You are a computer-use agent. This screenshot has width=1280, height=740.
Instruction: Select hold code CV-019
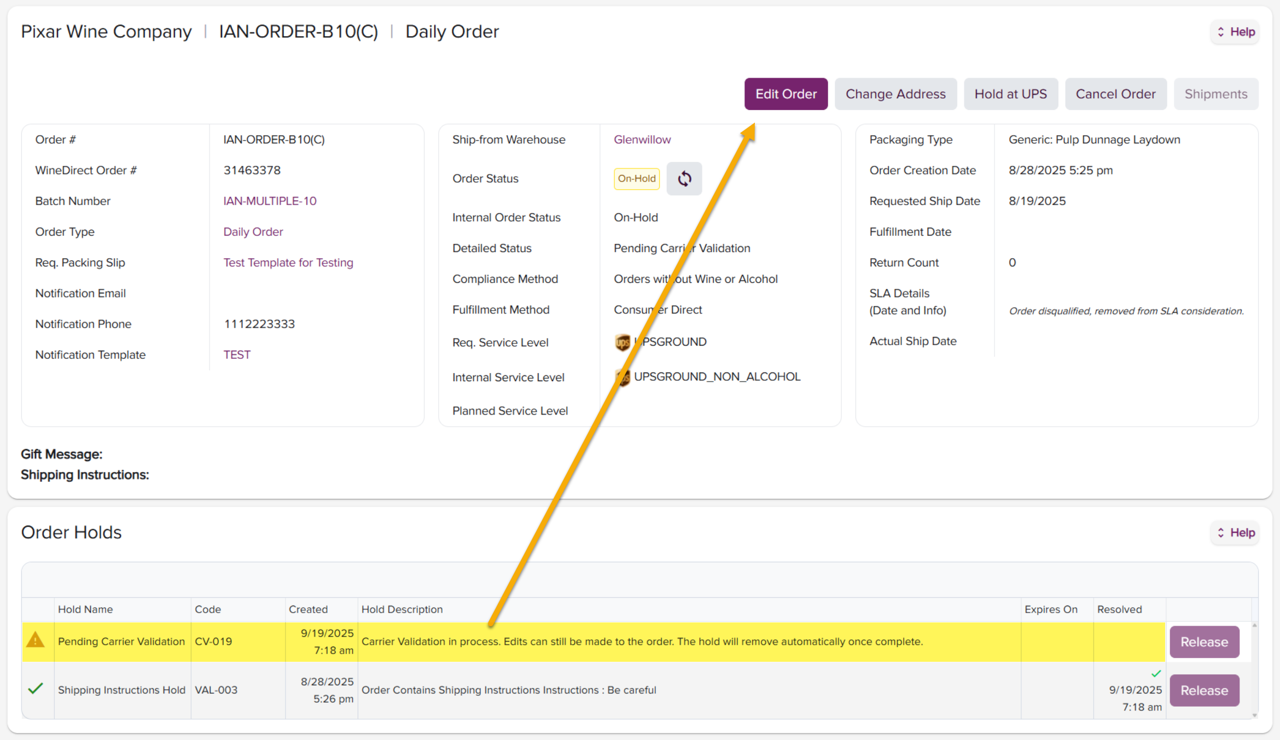pos(213,642)
